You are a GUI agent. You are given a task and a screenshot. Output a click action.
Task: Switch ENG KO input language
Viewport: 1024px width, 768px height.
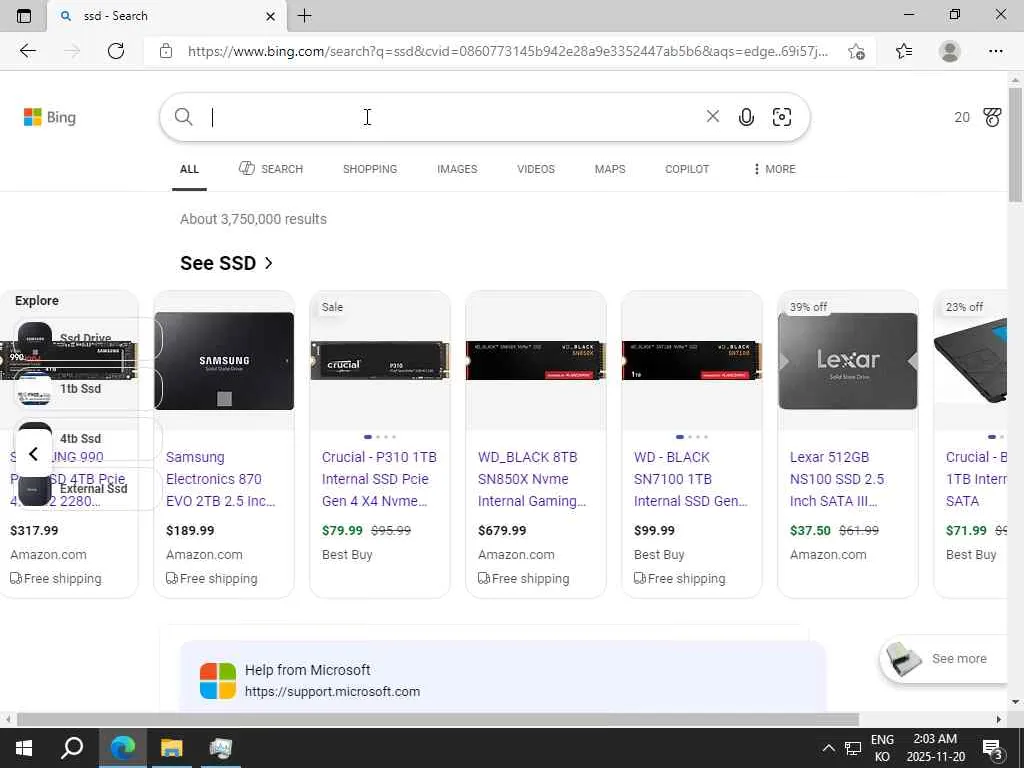point(882,748)
